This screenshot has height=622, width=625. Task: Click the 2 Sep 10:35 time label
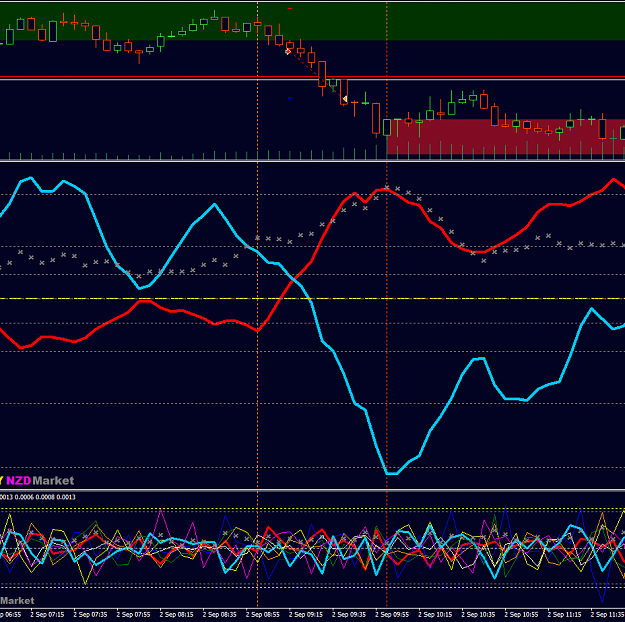point(478,615)
